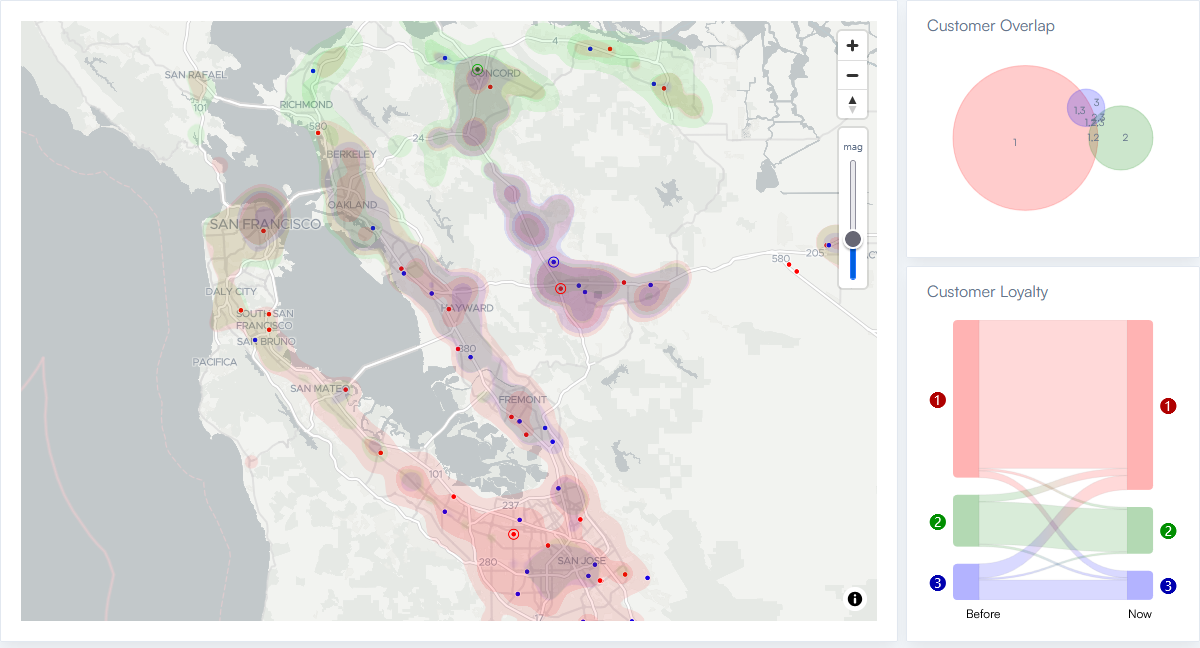Click Customer Loyalty panel title
This screenshot has height=648, width=1200.
pyautogui.click(x=987, y=292)
